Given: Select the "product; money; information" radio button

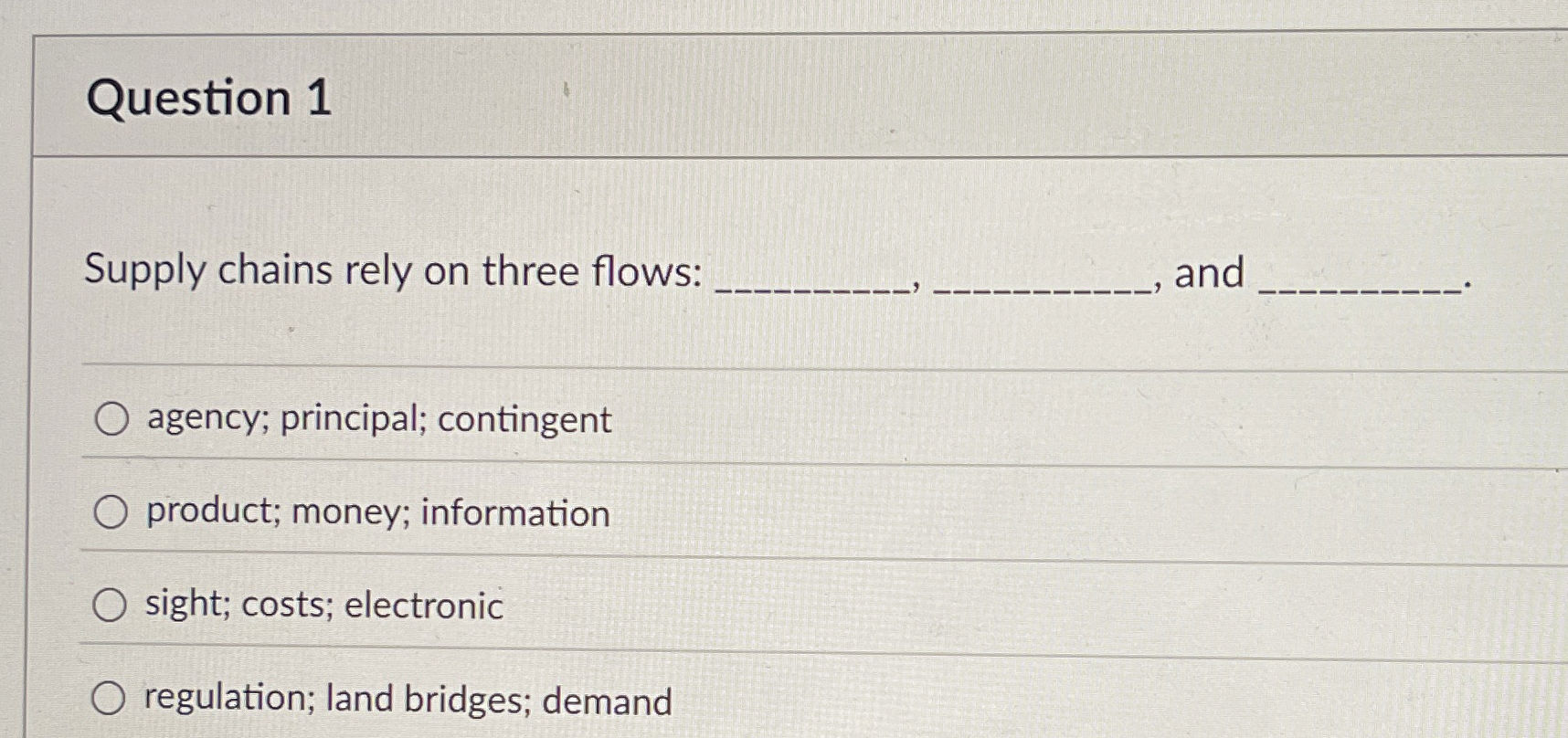Looking at the screenshot, I should pyautogui.click(x=111, y=513).
